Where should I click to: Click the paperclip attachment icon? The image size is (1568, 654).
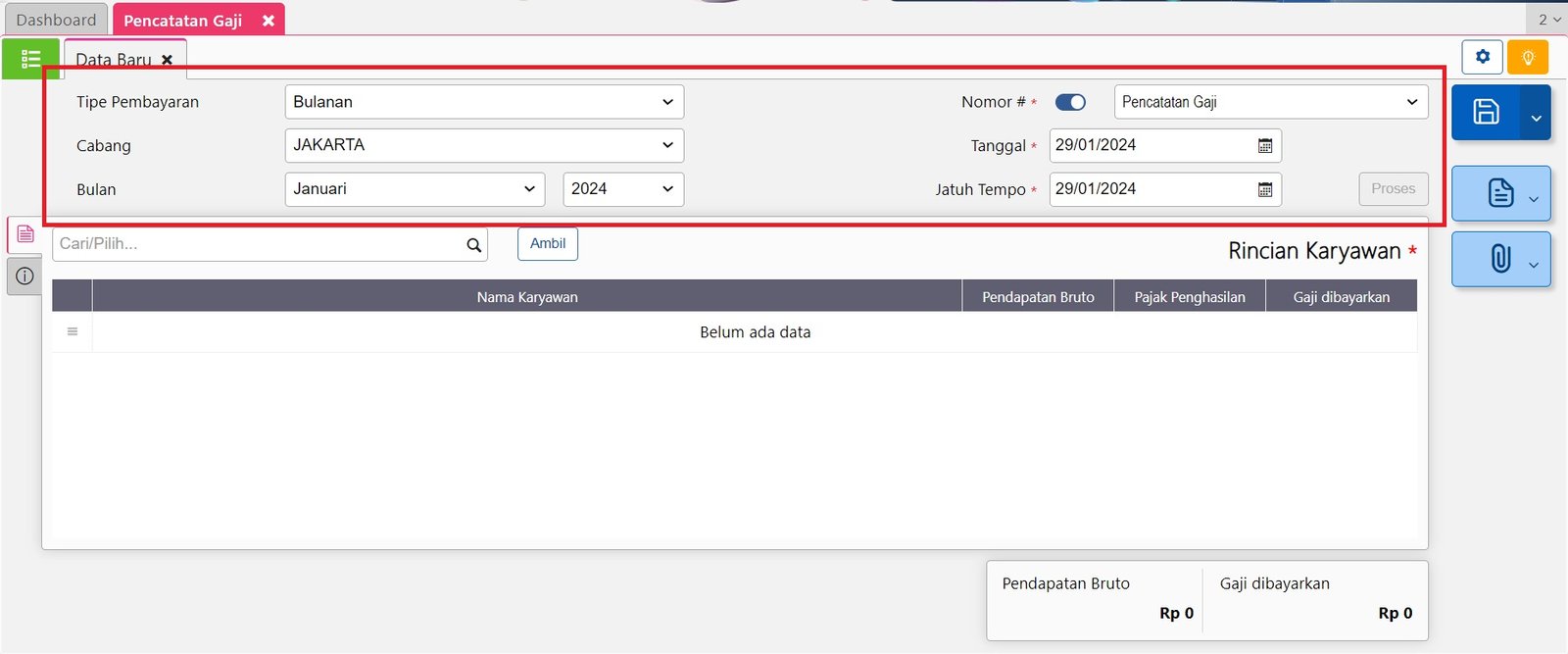point(1499,259)
